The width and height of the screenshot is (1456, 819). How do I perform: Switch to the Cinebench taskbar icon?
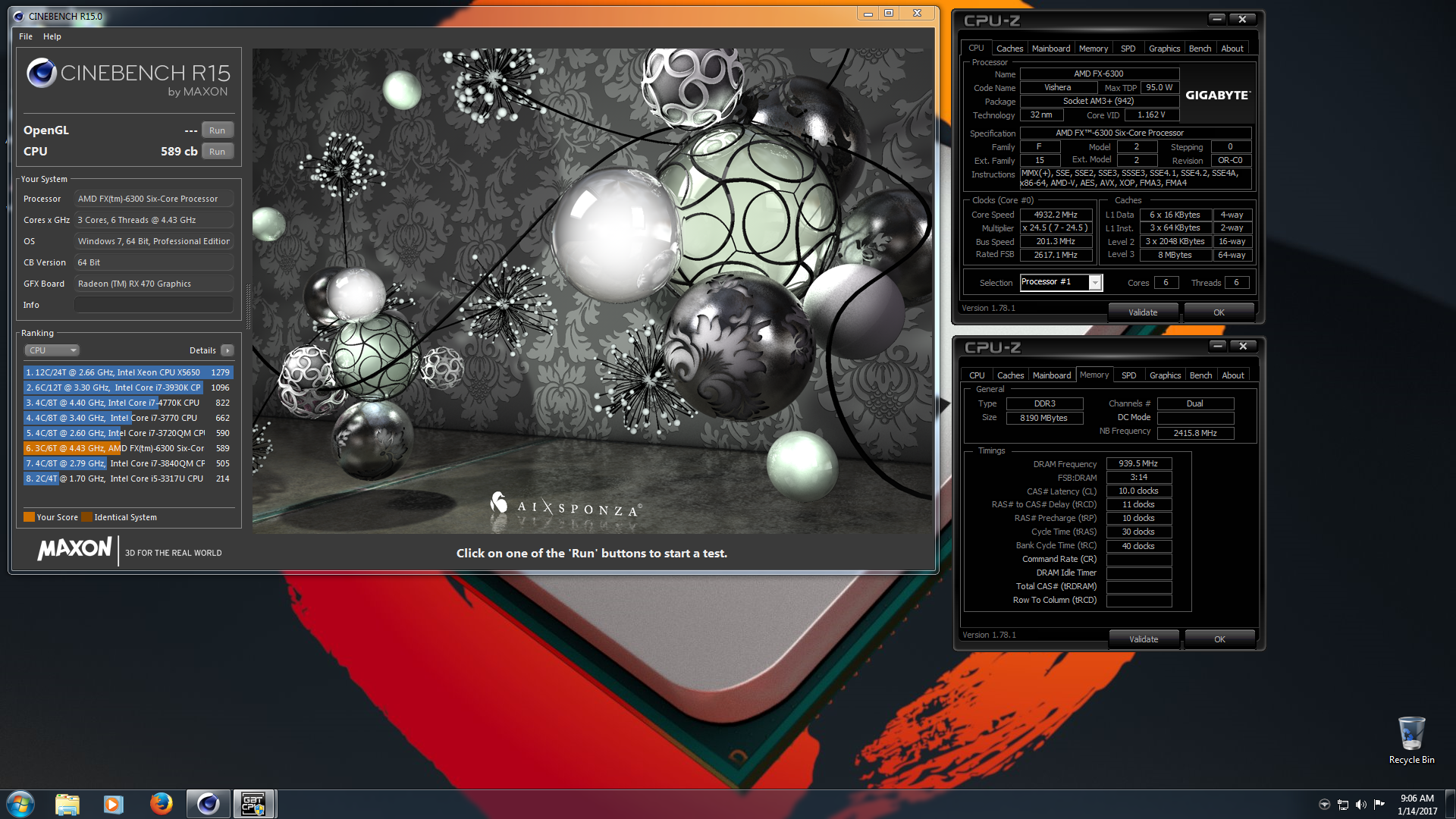(208, 804)
